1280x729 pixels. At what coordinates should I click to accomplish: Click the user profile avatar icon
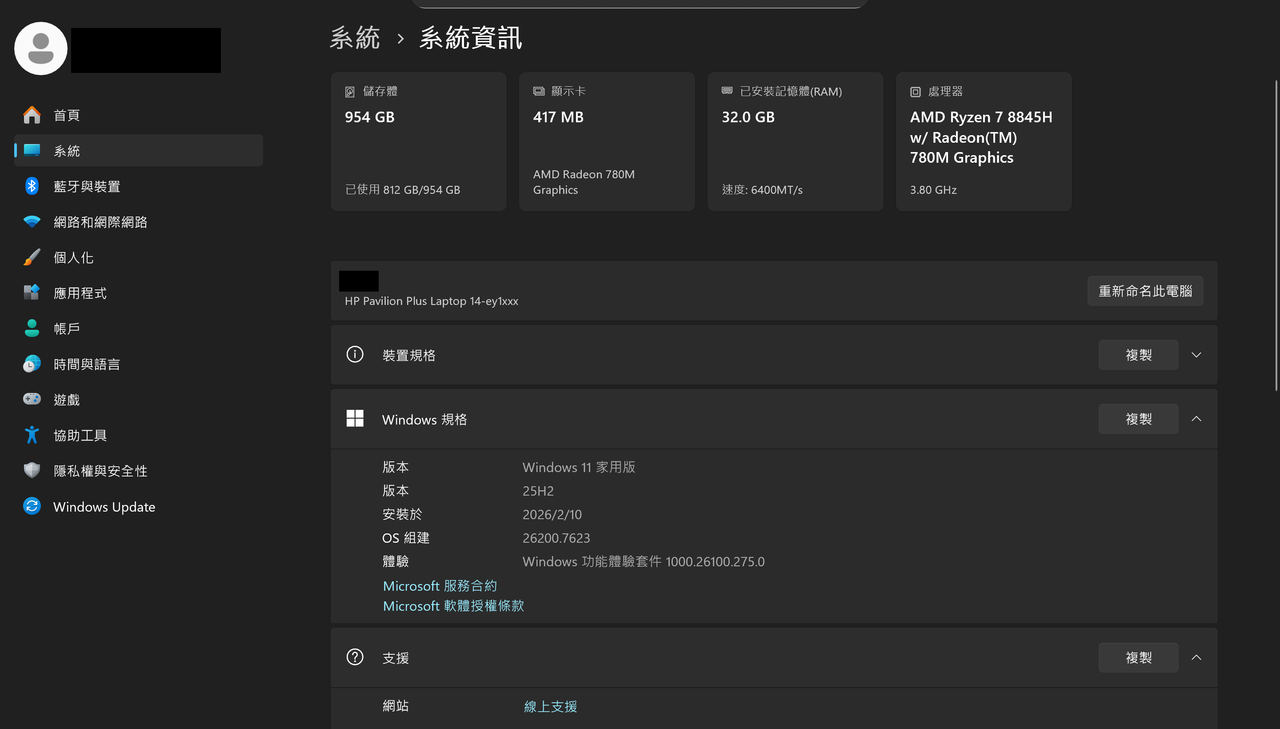pos(41,48)
